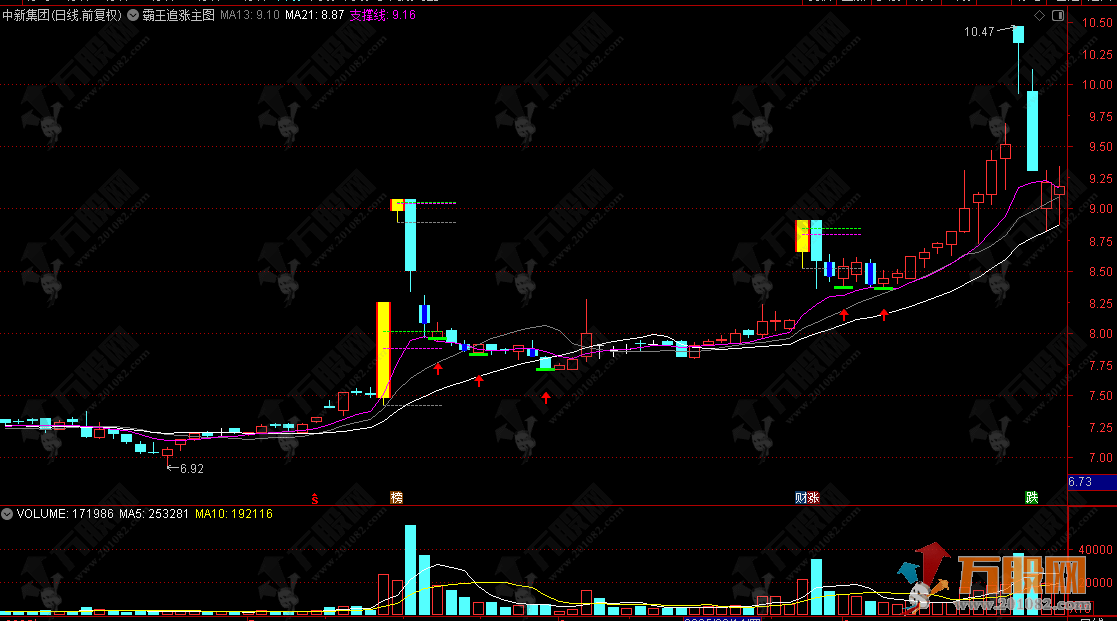Click the MA21: 8.87 value label
This screenshot has height=621, width=1117.
(x=314, y=15)
